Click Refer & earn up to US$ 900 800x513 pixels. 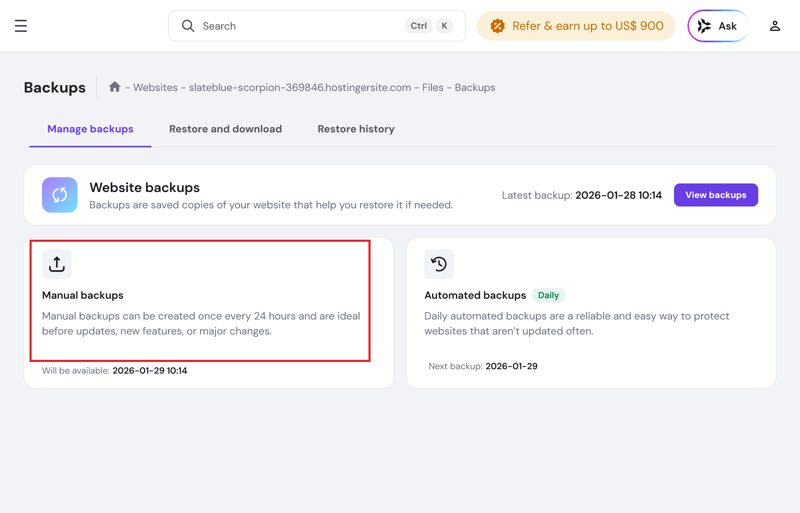point(587,26)
